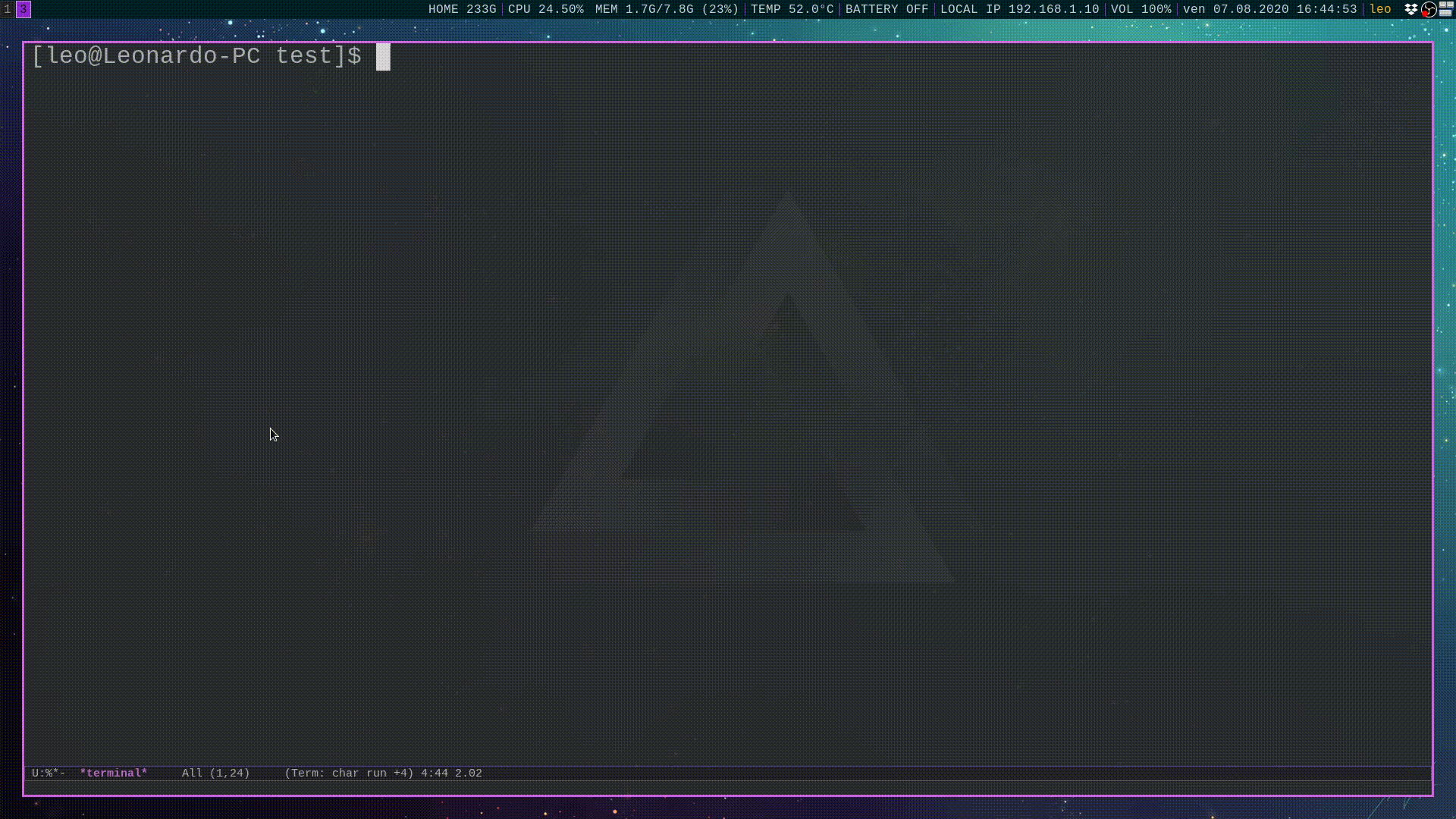Switch to workspace 1
This screenshot has height=819, width=1456.
click(8, 9)
